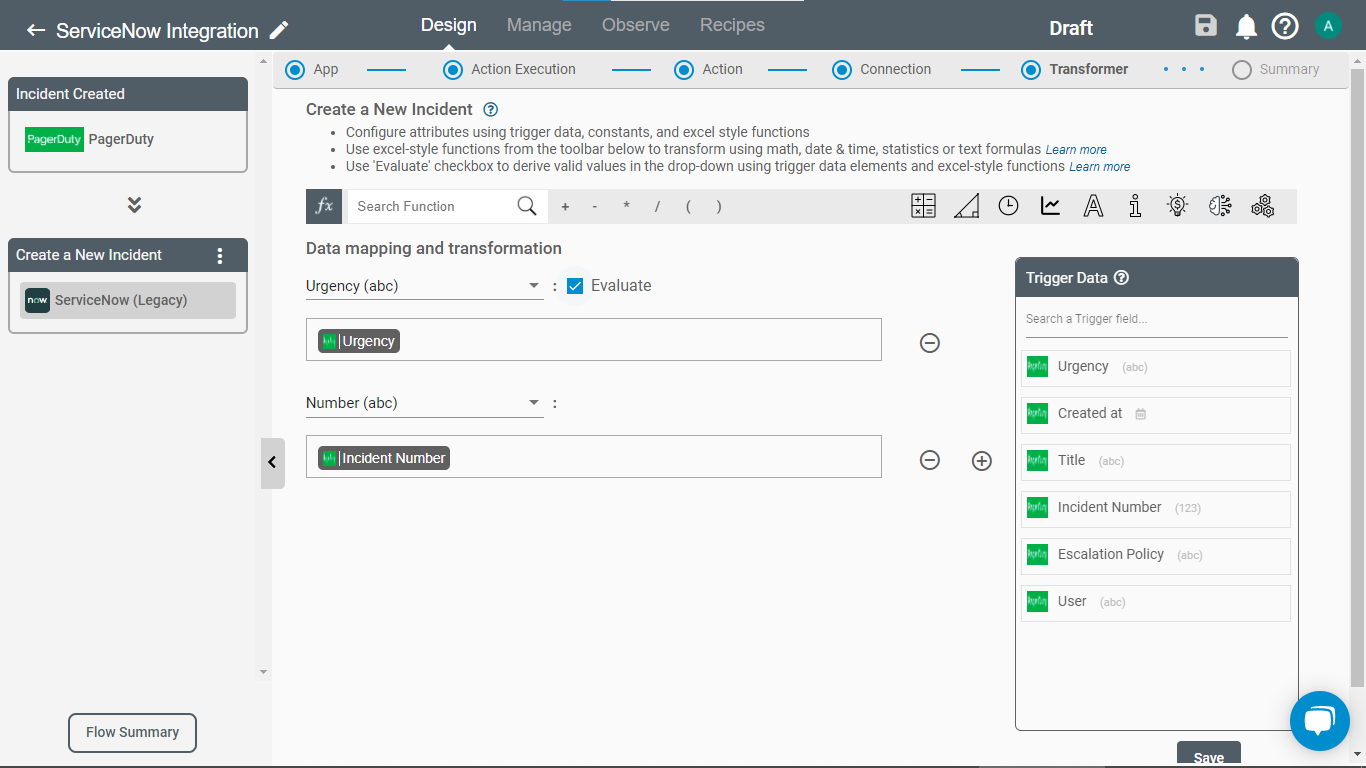The height and width of the screenshot is (768, 1366).
Task: Insert opening parenthesis
Action: click(x=688, y=207)
